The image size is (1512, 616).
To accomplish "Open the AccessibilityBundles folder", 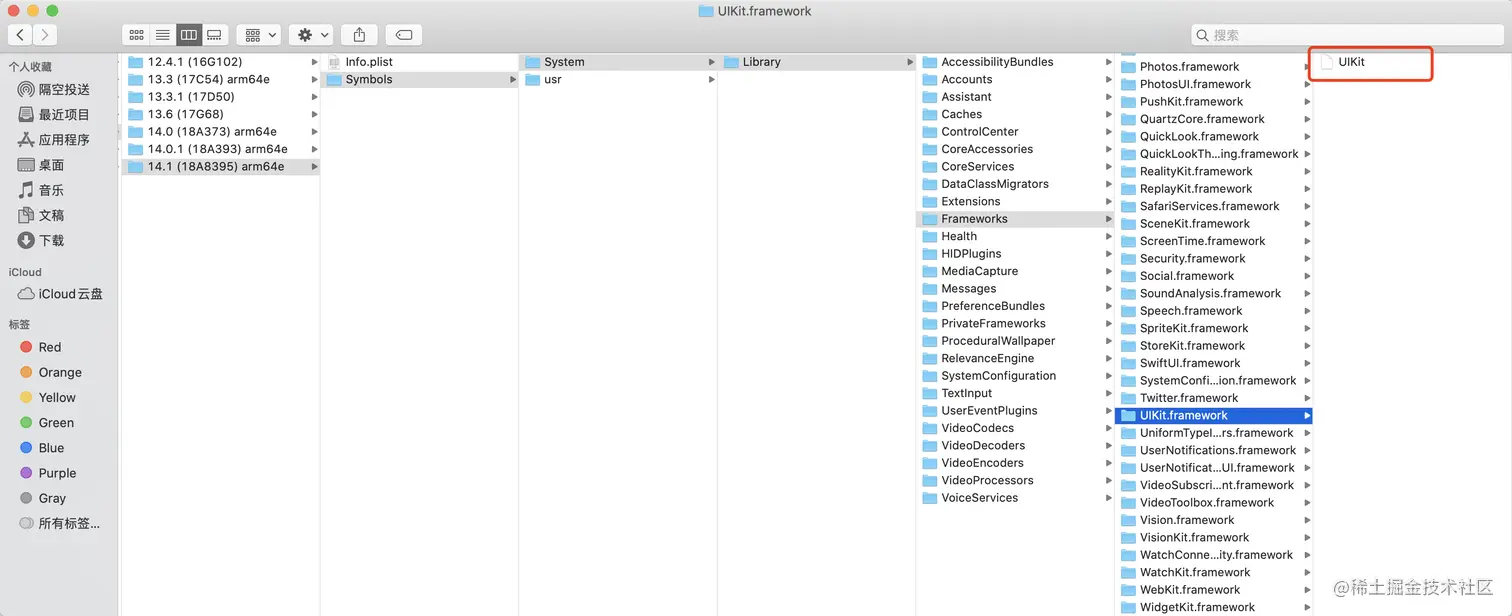I will [x=1015, y=62].
